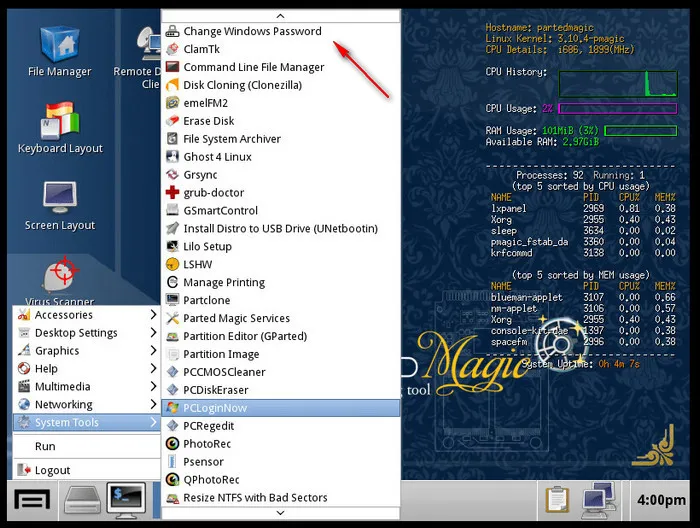Click the LSHW icon

172,264
